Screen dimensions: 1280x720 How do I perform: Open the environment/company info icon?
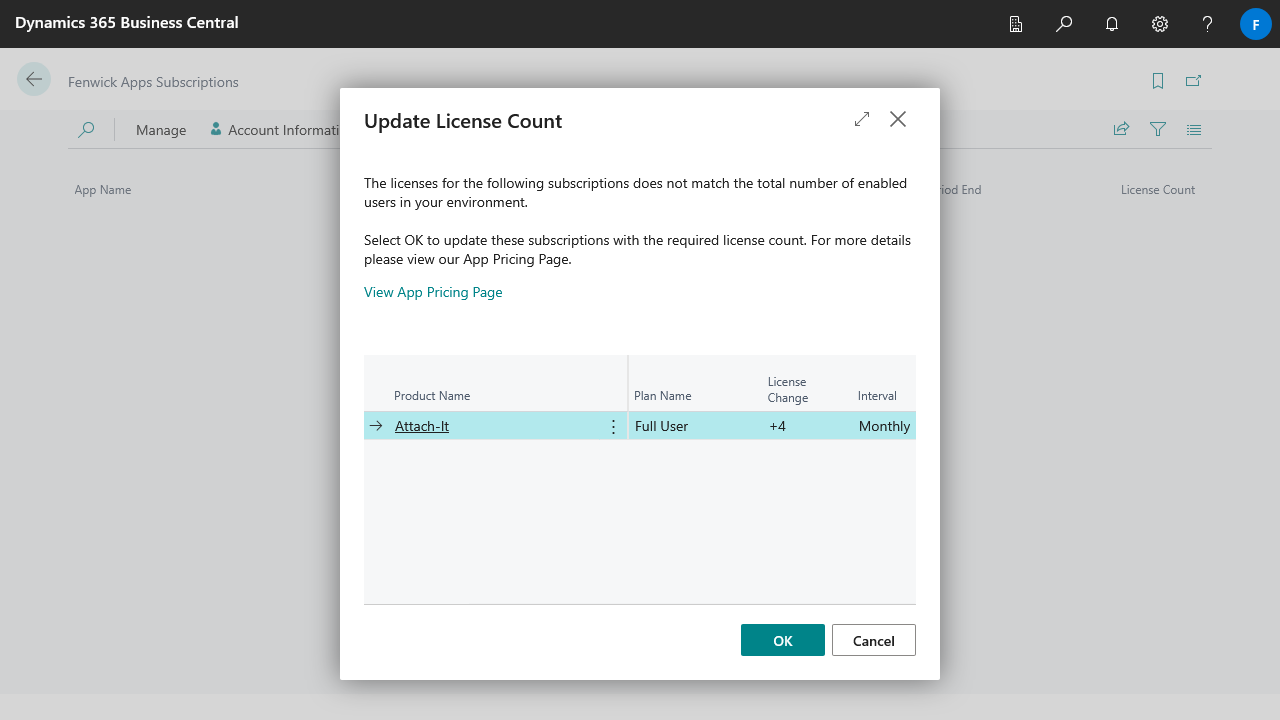tap(1016, 24)
